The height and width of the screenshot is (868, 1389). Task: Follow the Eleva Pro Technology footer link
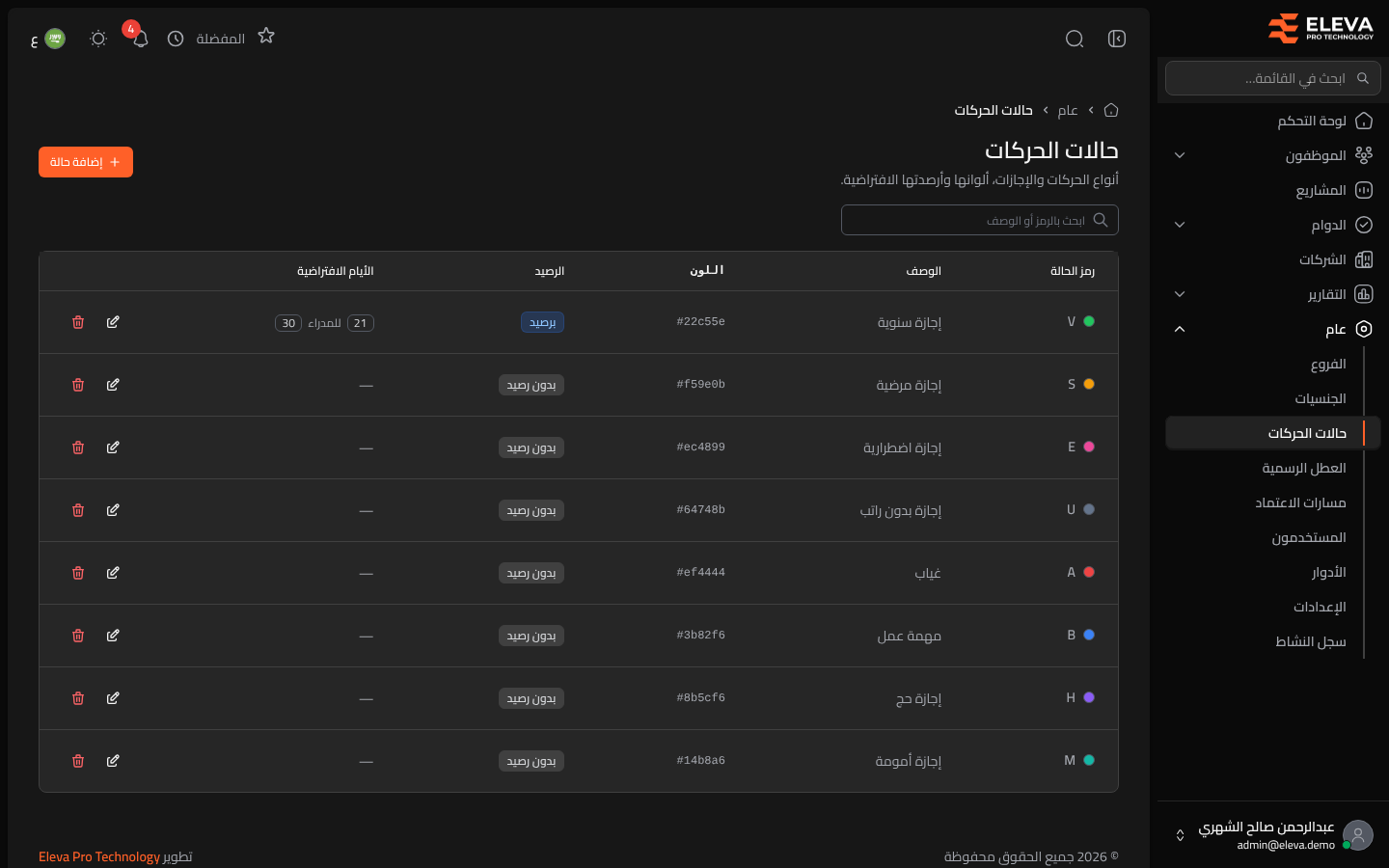[x=99, y=856]
